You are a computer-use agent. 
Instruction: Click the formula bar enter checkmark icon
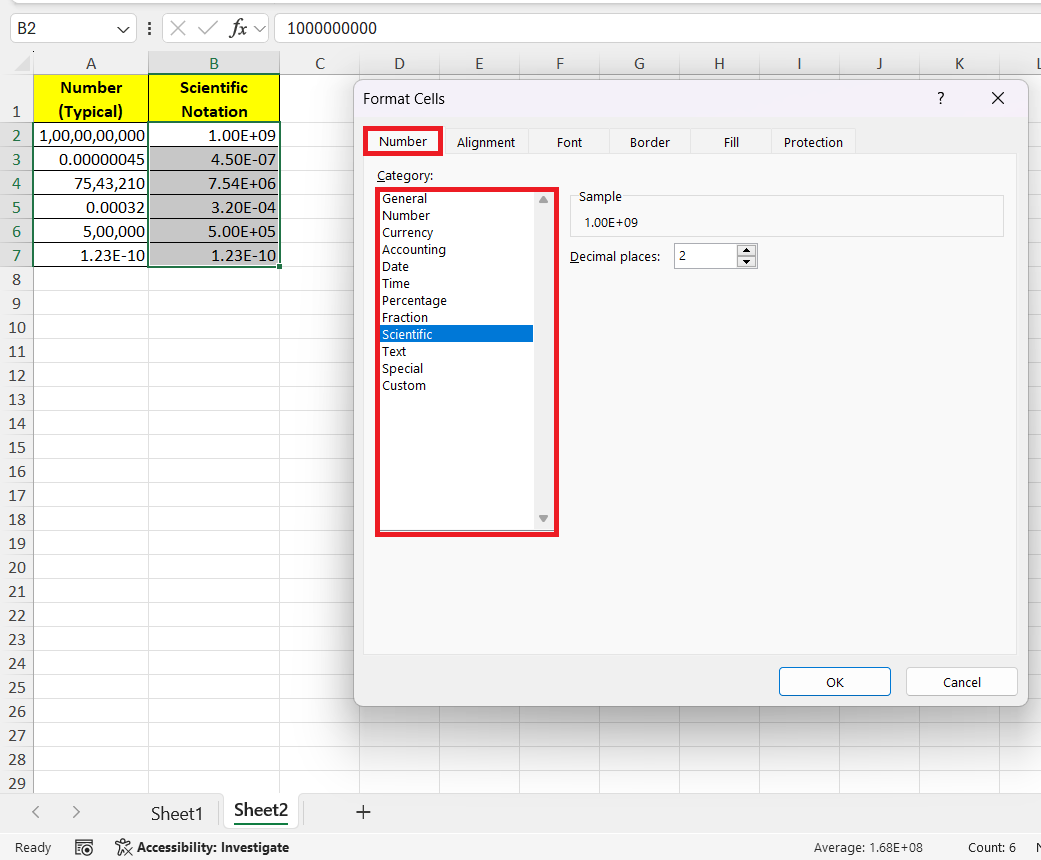(207, 28)
